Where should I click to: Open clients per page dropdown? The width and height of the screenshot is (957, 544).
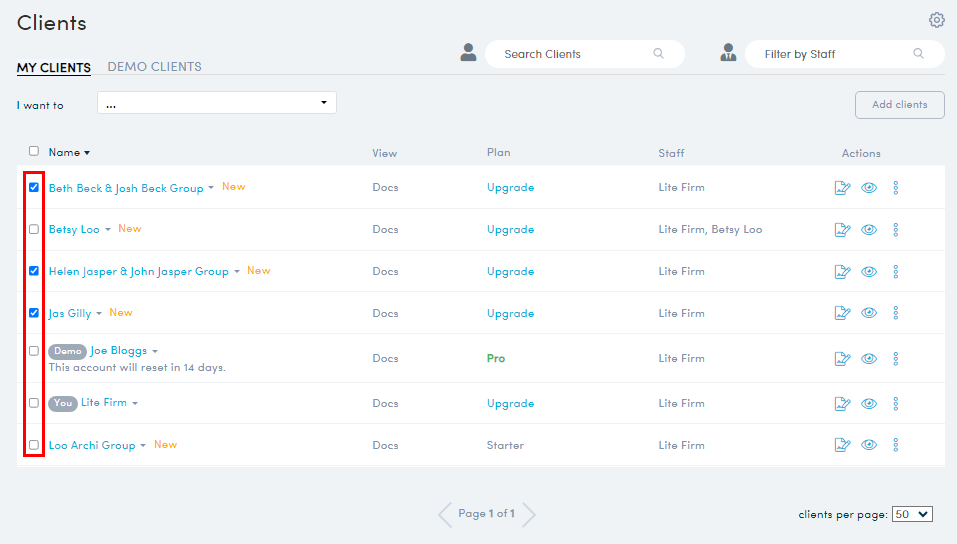click(x=911, y=514)
